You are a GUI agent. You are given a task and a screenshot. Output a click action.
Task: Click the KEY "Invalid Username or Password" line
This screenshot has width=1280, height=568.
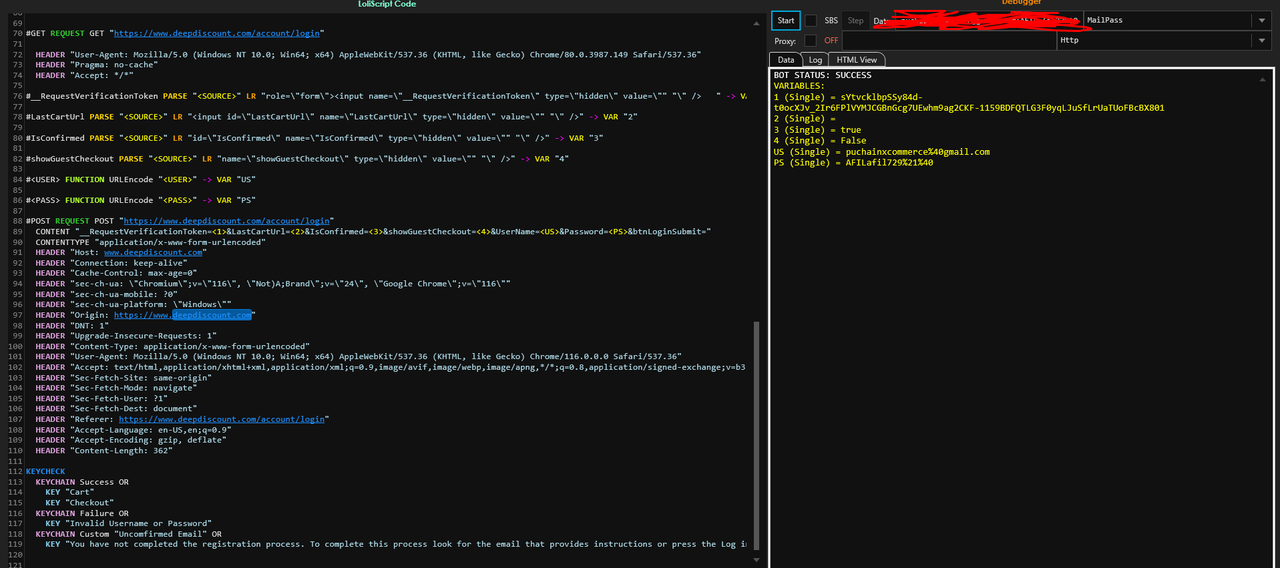[128, 524]
